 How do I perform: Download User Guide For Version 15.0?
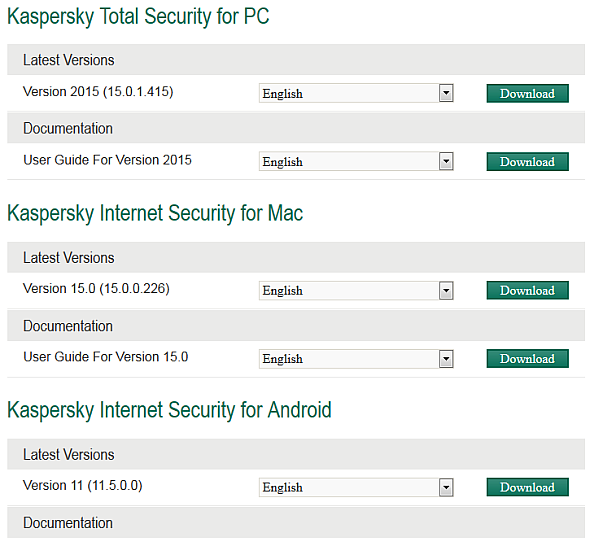pyautogui.click(x=527, y=359)
